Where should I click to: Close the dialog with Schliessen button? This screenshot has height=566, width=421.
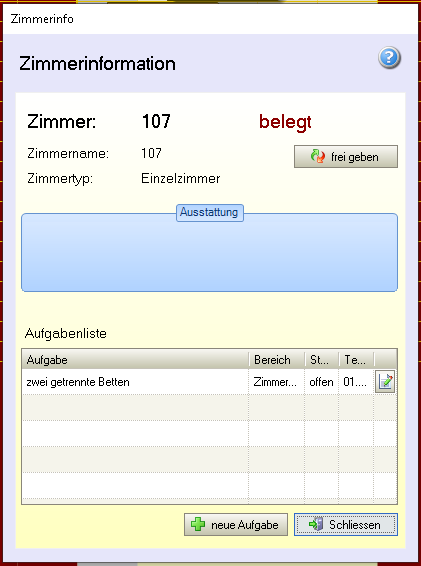click(x=346, y=524)
